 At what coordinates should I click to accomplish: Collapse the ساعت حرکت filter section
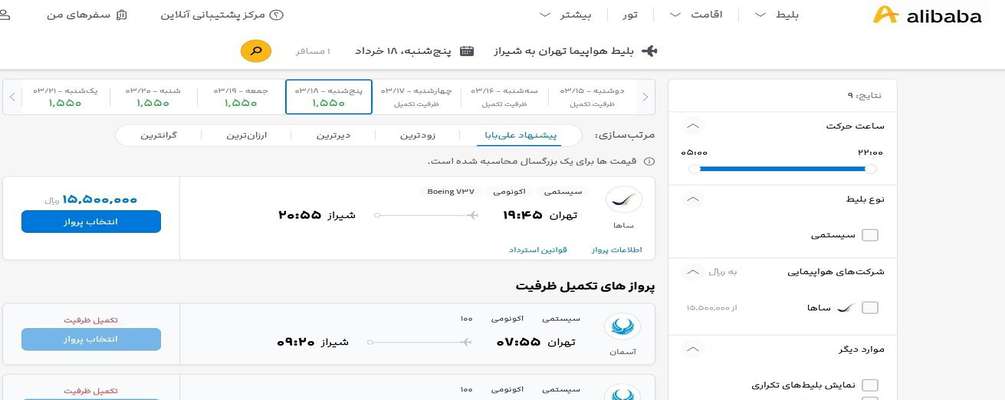pyautogui.click(x=693, y=126)
